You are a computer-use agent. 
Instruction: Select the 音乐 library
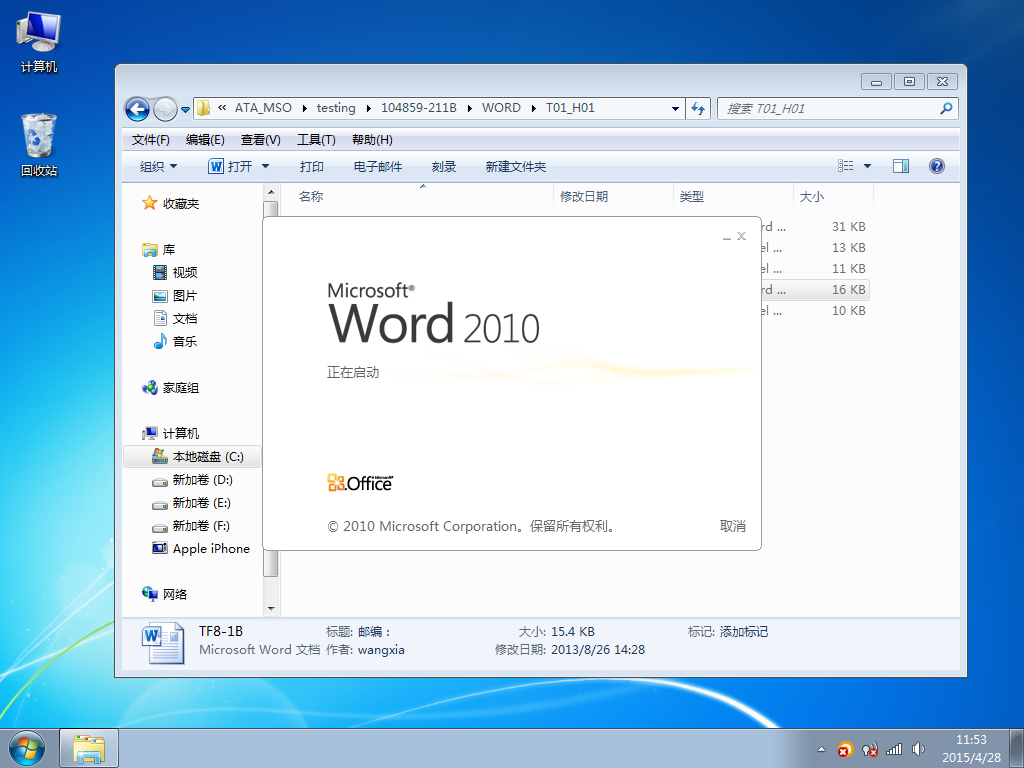click(174, 341)
